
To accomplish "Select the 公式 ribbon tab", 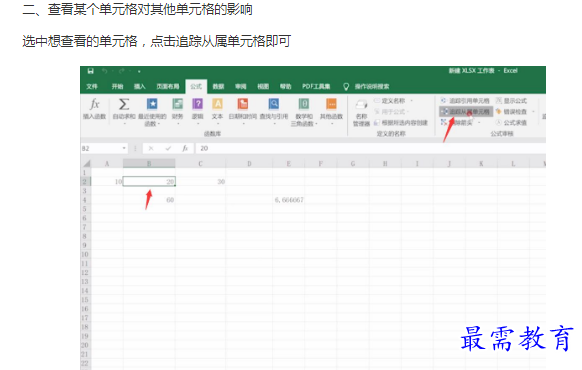I will tap(196, 86).
